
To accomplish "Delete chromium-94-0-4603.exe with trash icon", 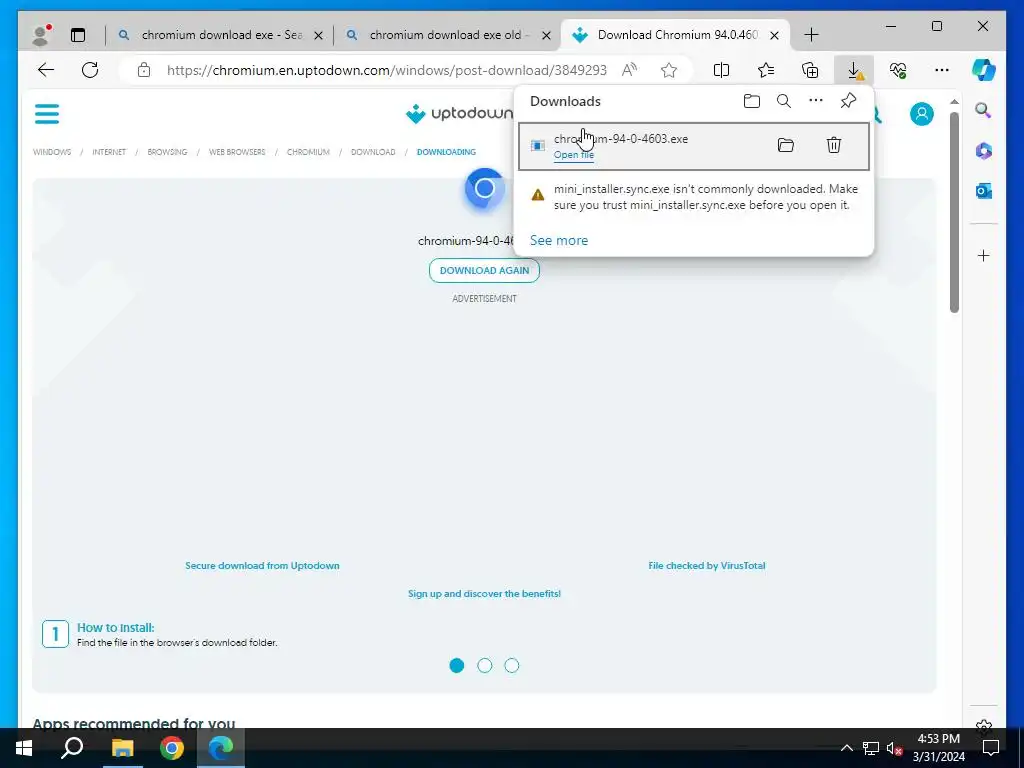I will tap(834, 145).
